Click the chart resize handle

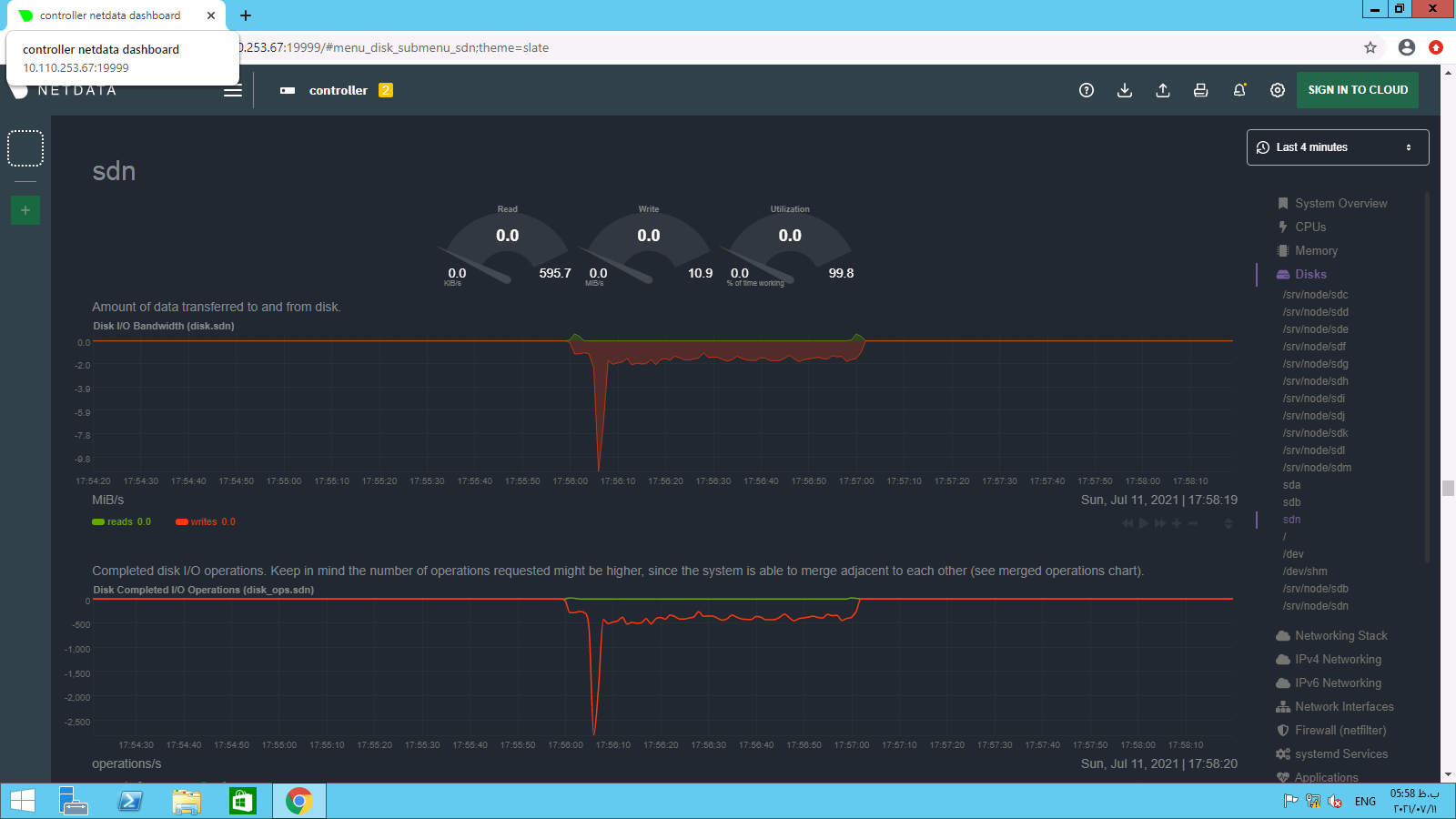(1228, 523)
